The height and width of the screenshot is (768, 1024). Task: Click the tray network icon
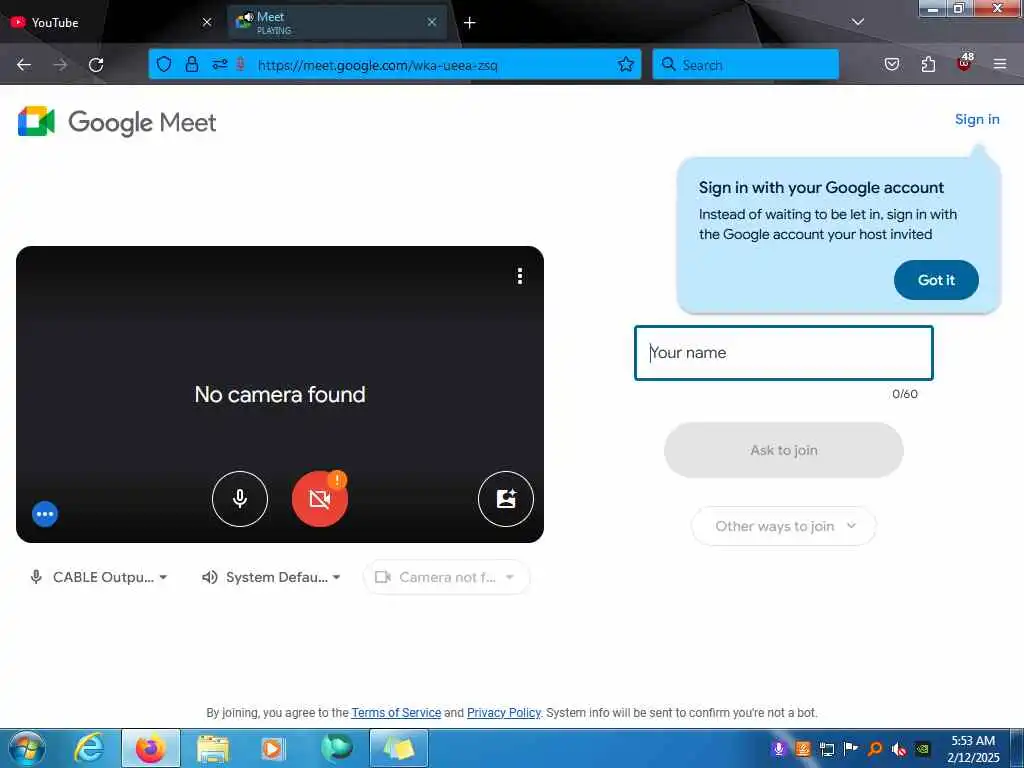tap(827, 749)
